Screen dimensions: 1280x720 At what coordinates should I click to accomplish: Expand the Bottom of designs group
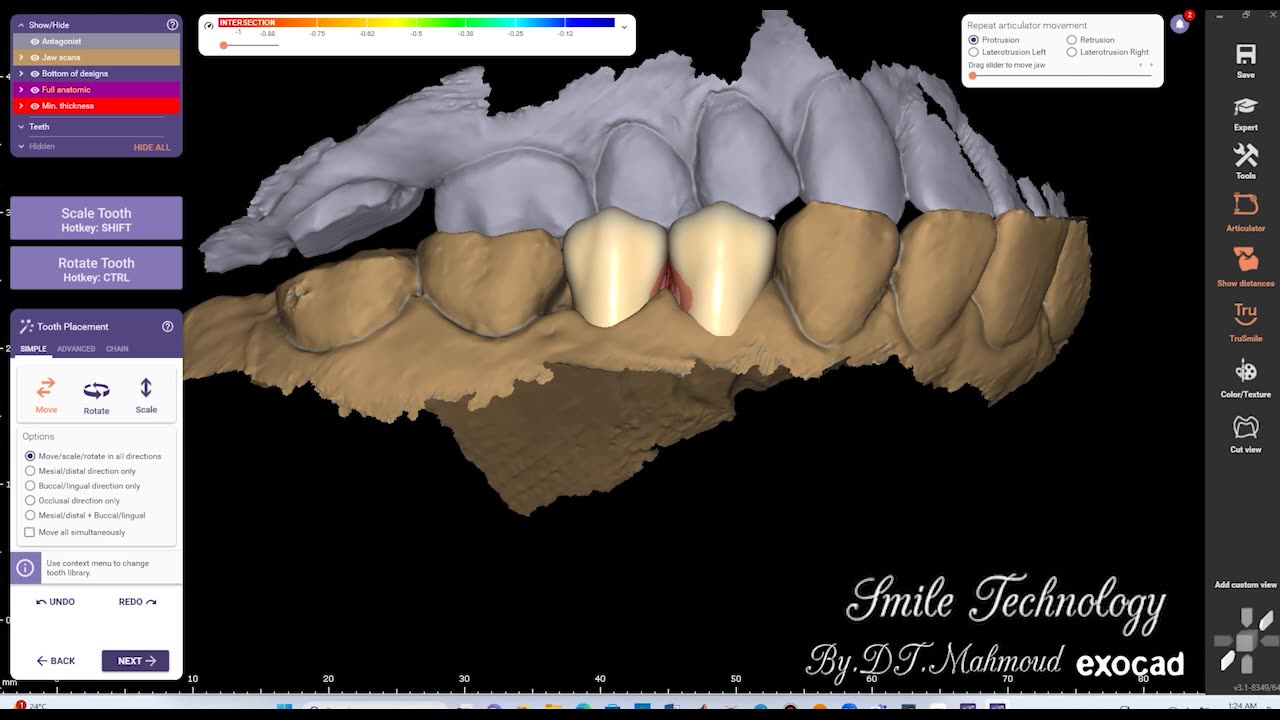pyautogui.click(x=21, y=73)
